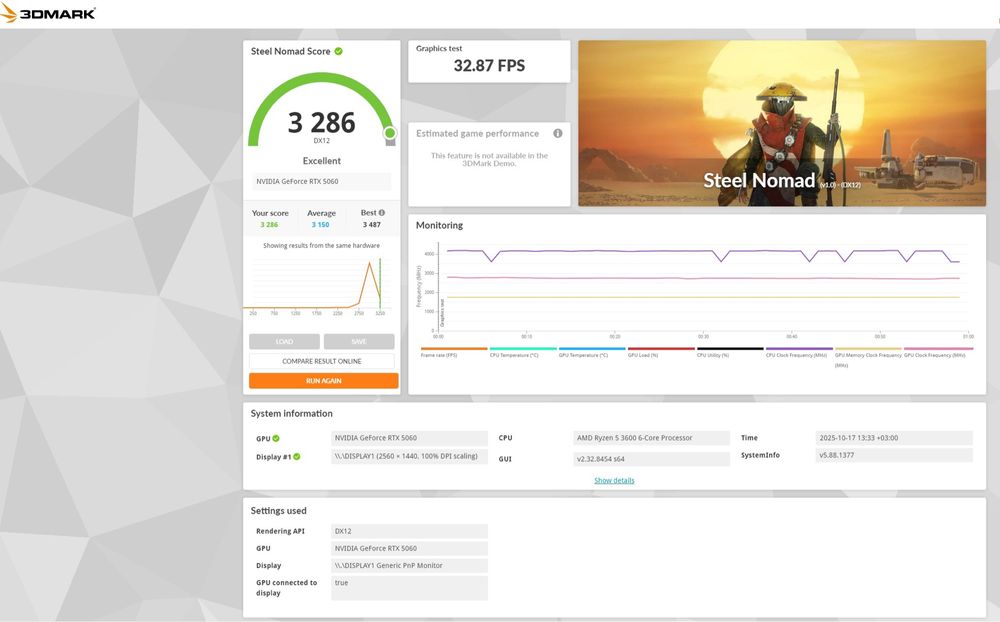Click AMD Ryzen 5 3600 CPU value
The height and width of the screenshot is (622, 1000).
coord(651,438)
